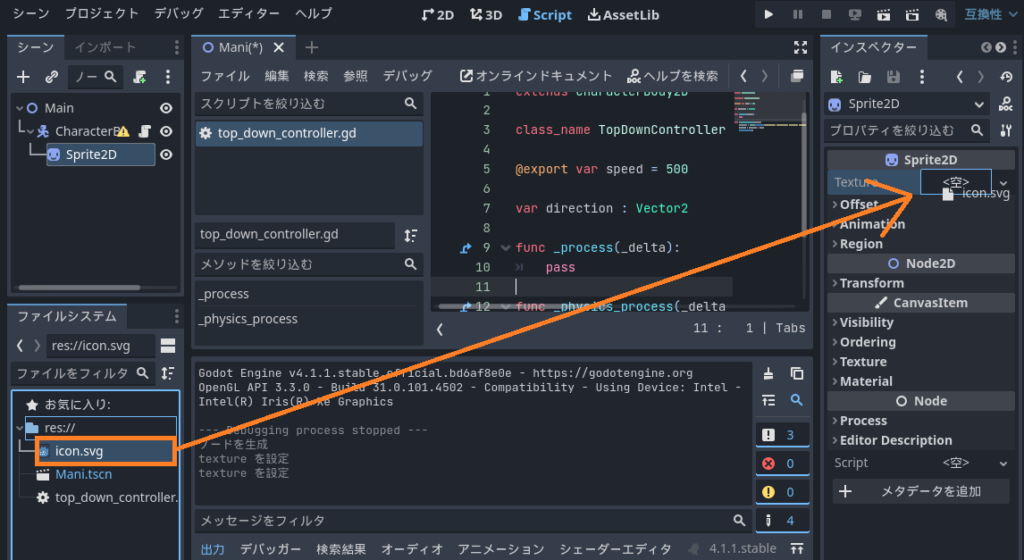
Task: Toggle error messages filter showing 0
Action: click(782, 463)
